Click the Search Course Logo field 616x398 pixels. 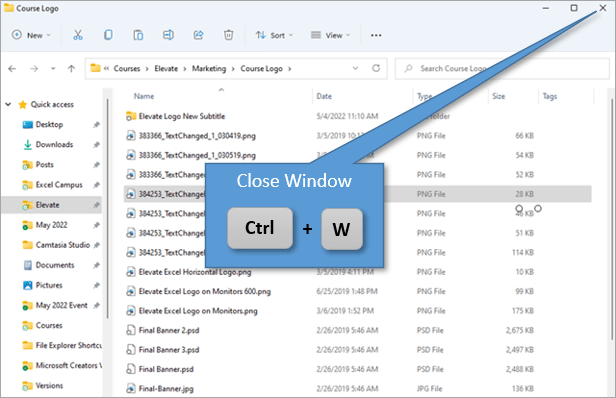(x=502, y=68)
